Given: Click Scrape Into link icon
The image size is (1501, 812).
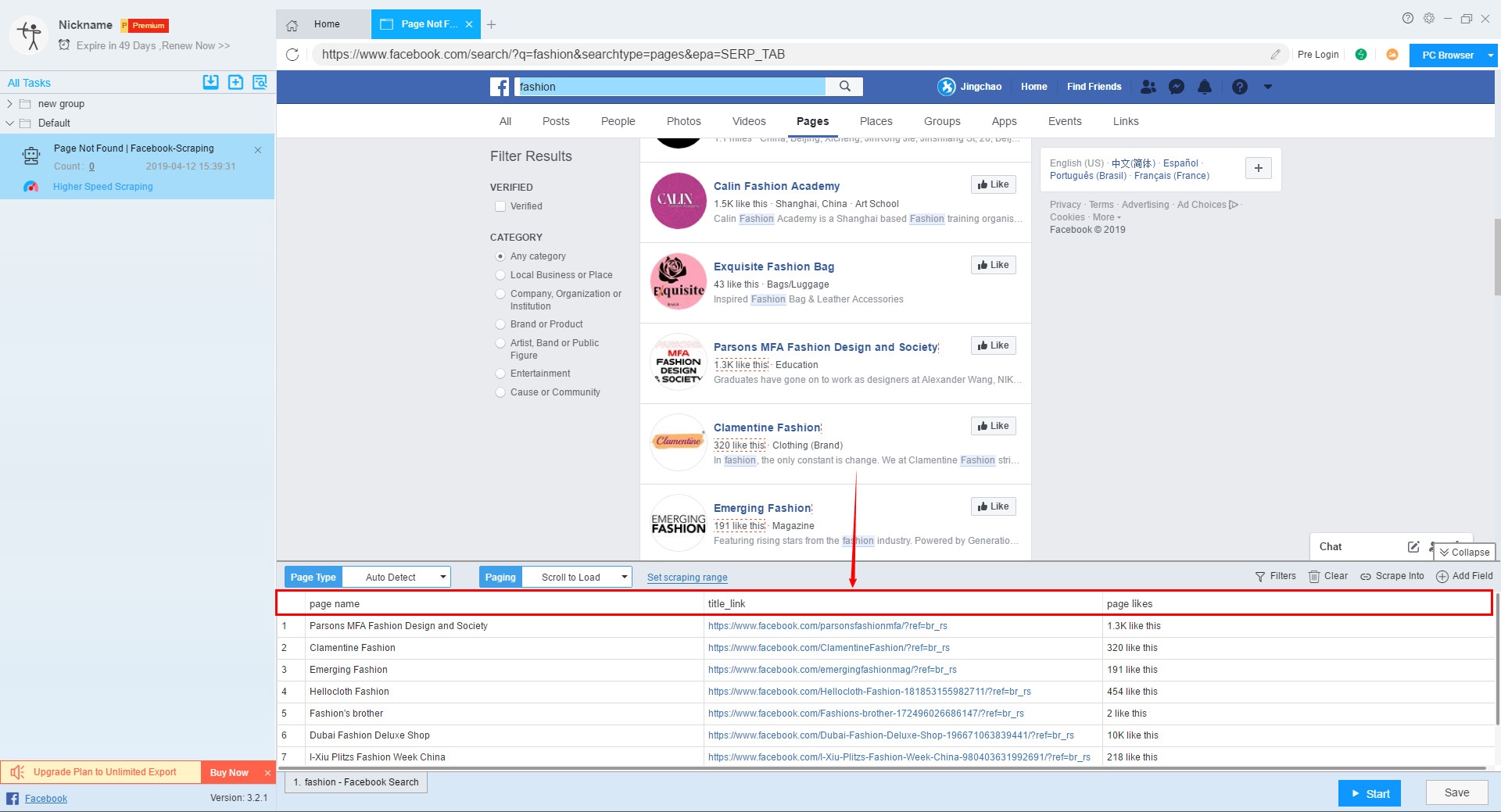Looking at the screenshot, I should pyautogui.click(x=1392, y=576).
